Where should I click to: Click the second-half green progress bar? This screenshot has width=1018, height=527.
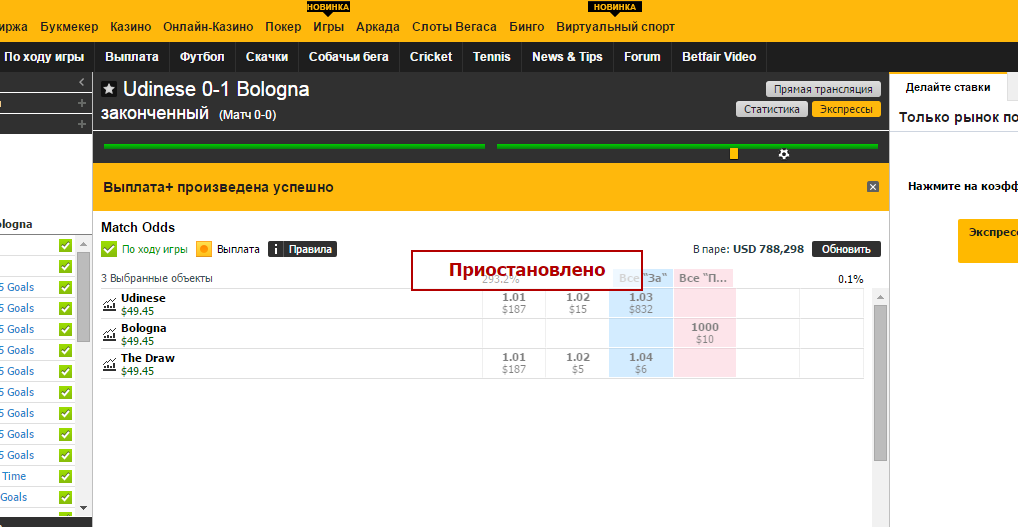pyautogui.click(x=687, y=147)
